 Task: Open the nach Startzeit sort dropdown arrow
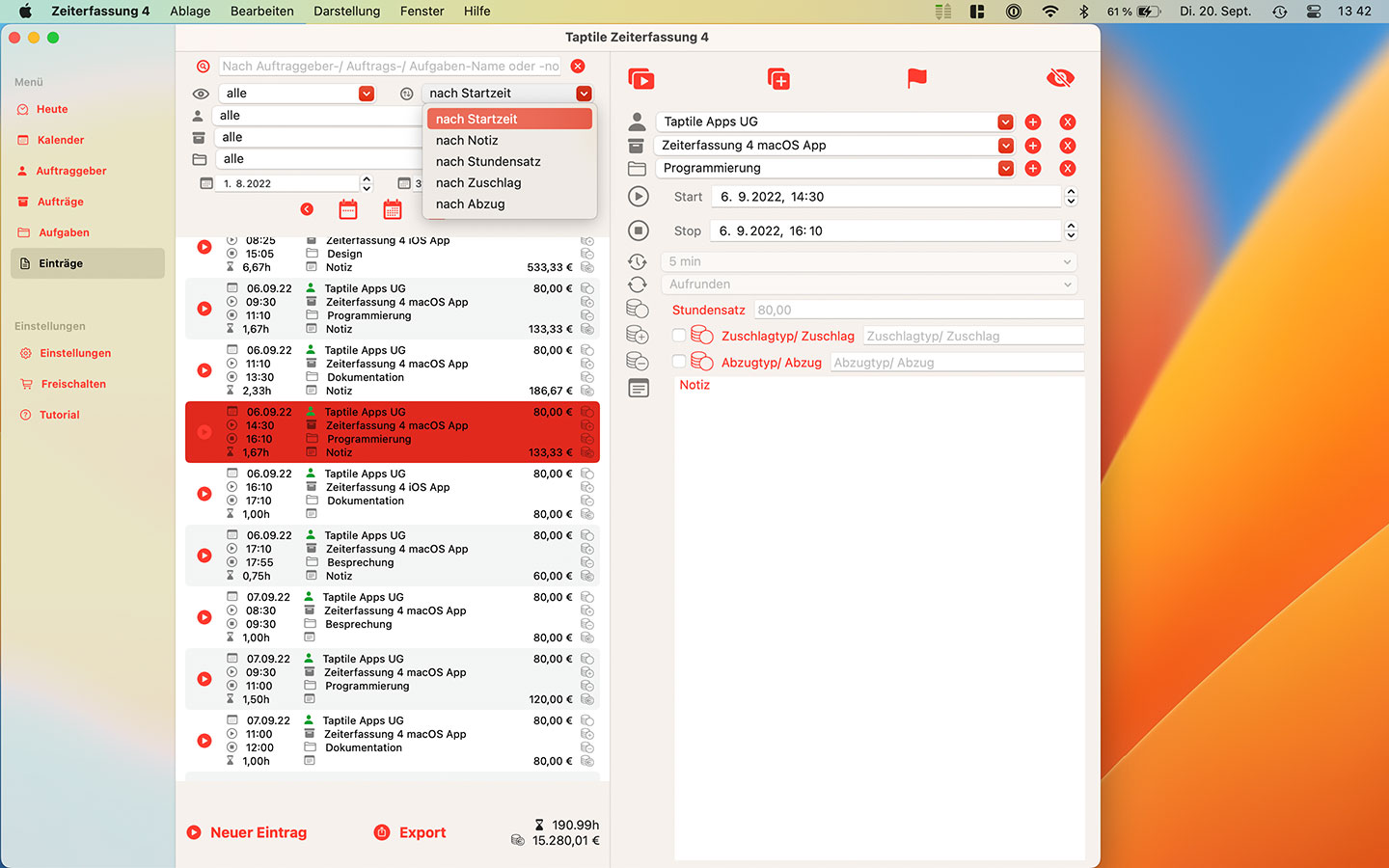584,94
